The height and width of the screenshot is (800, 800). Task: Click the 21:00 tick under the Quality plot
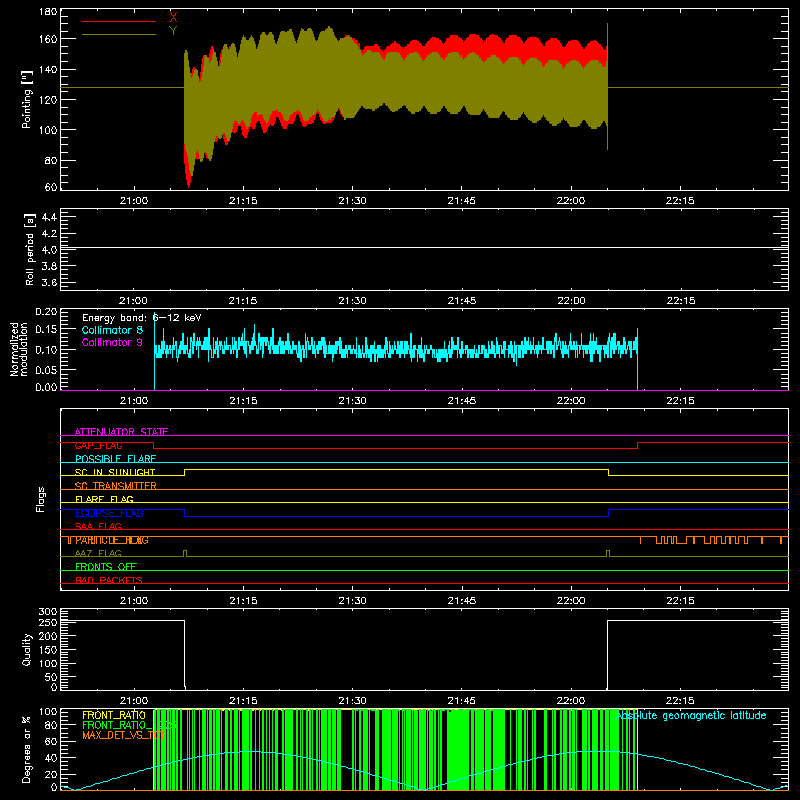134,701
